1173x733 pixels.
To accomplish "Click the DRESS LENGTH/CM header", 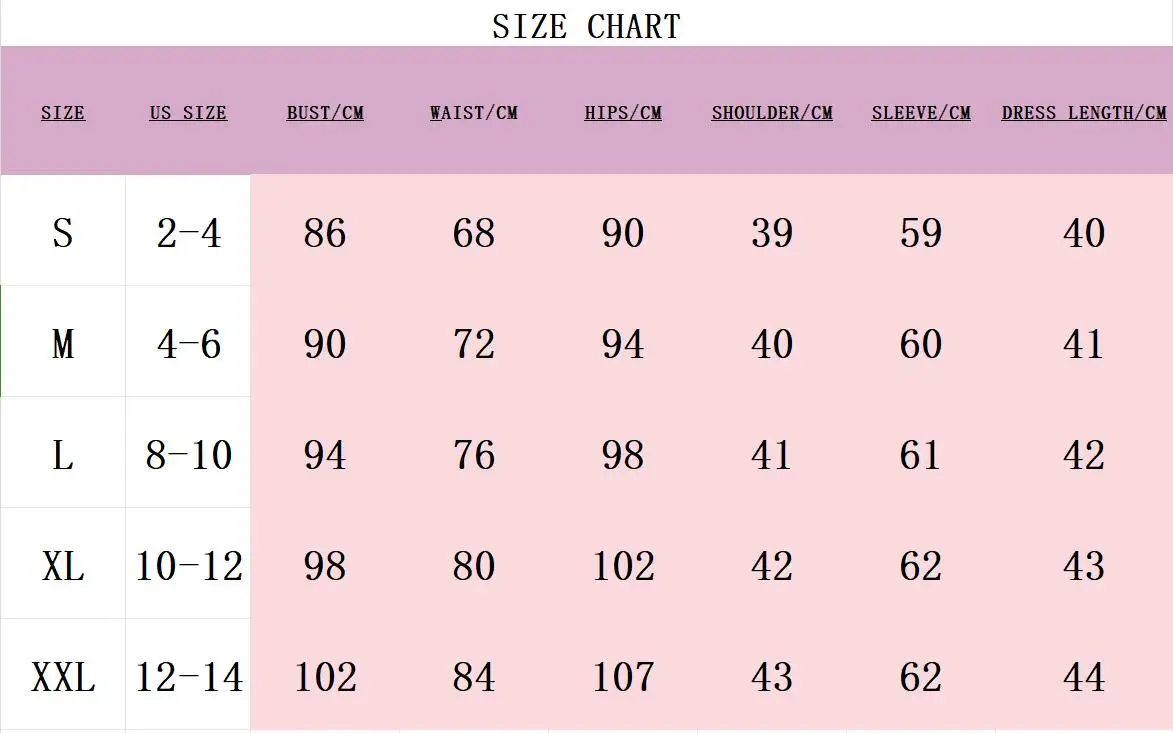I will 1084,113.
